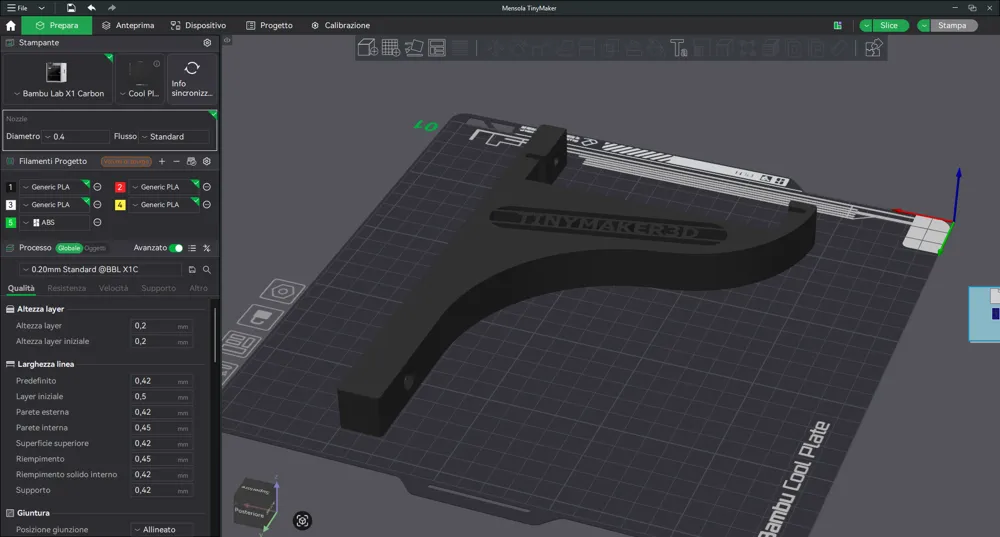Click the settings list icon beside Avanzato
The width and height of the screenshot is (1000, 537).
click(192, 248)
